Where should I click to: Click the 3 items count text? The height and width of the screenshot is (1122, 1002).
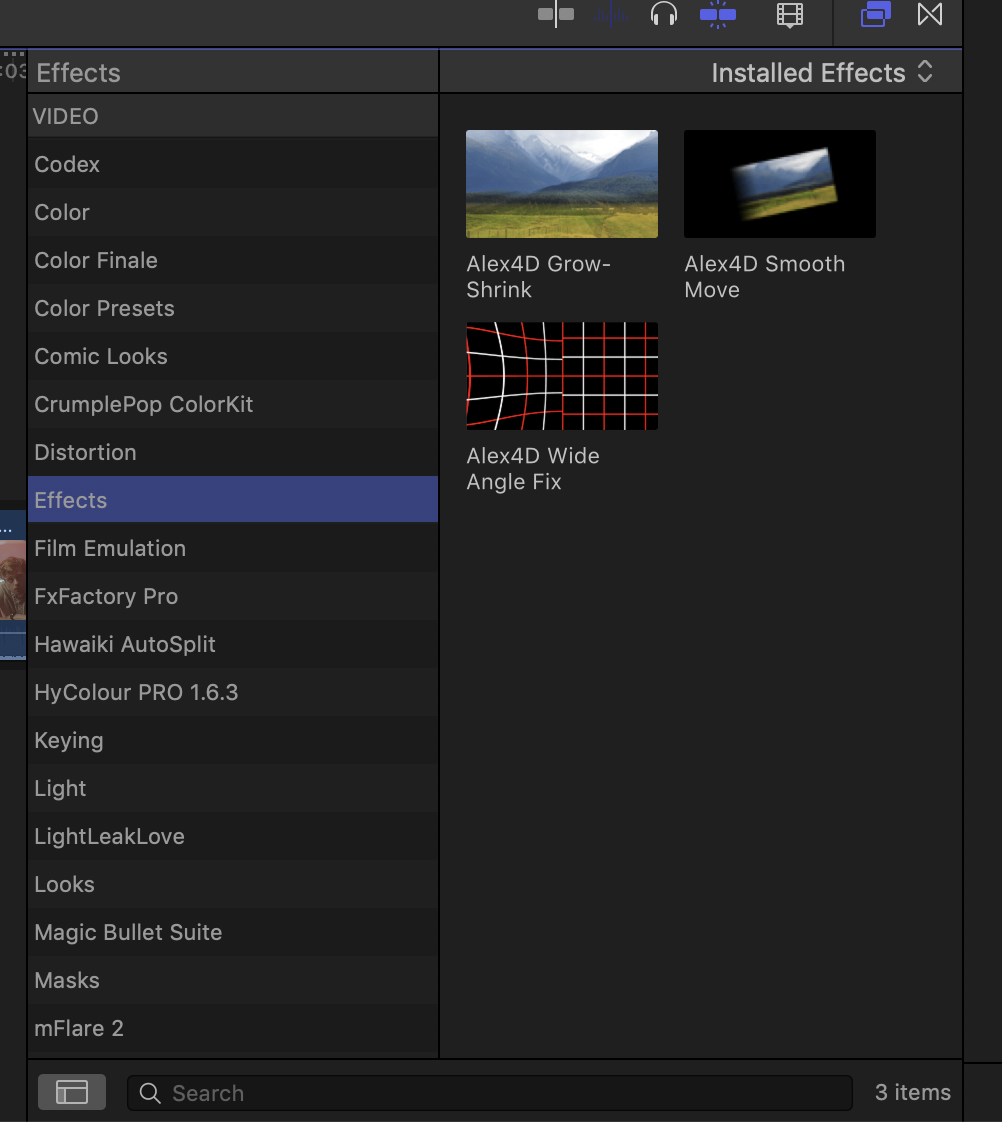pos(913,1092)
